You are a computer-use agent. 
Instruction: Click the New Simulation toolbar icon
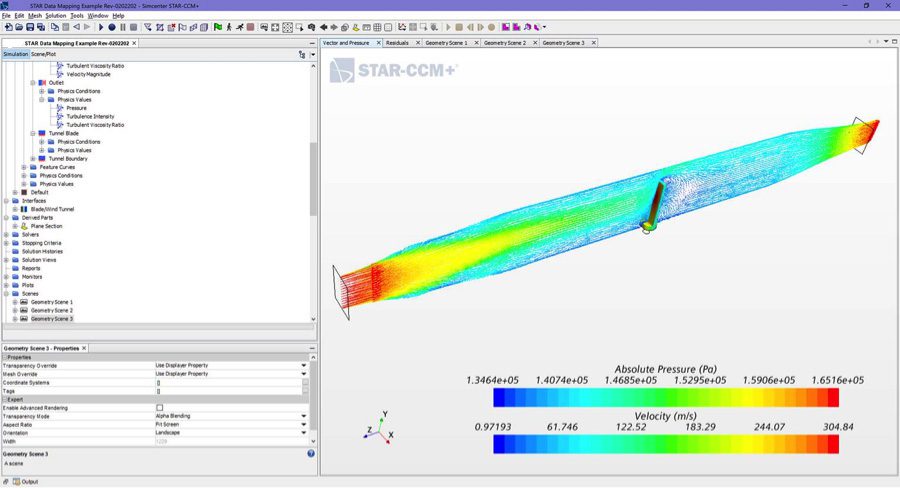click(9, 27)
